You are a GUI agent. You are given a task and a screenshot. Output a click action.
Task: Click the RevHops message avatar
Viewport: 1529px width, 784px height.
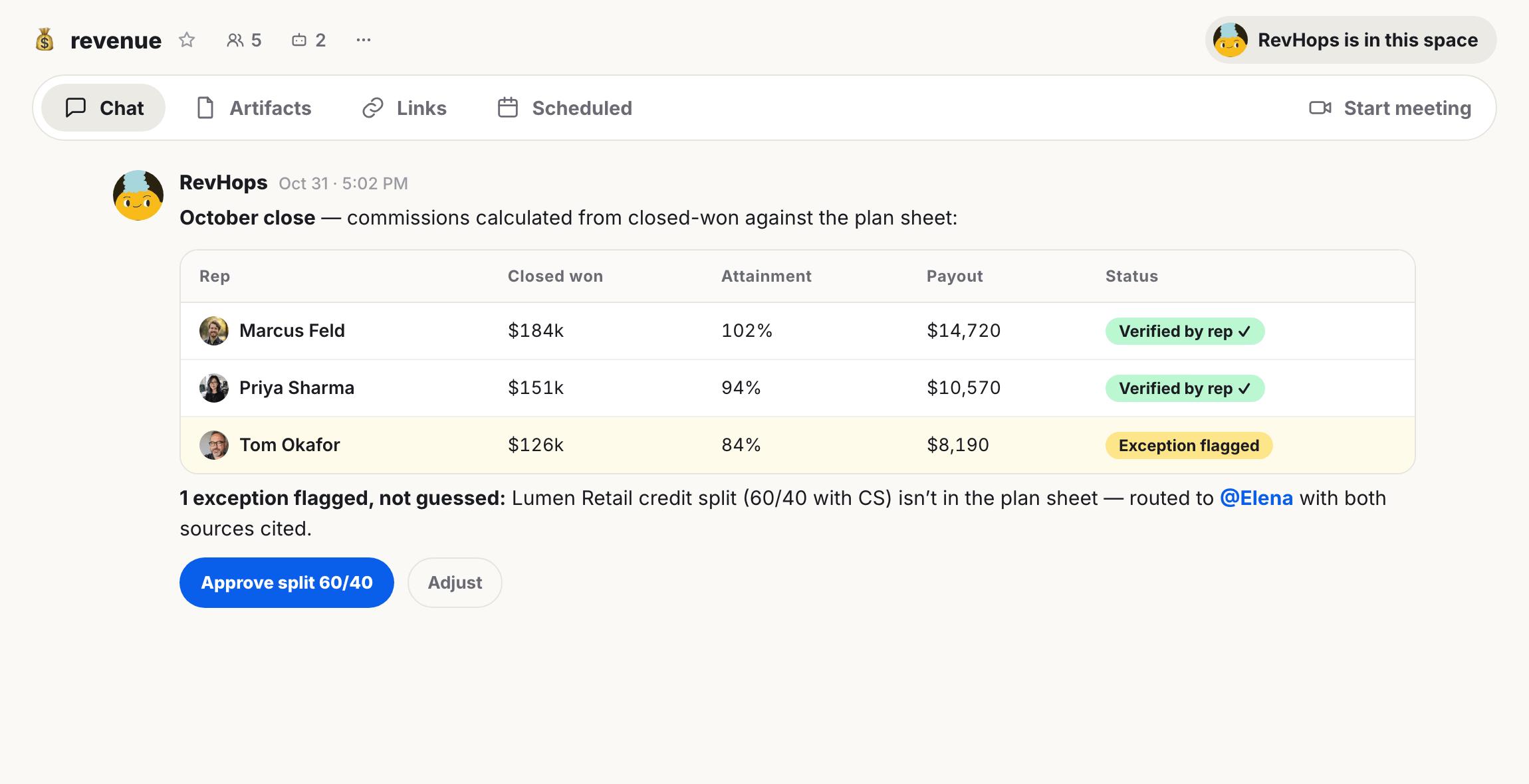point(138,195)
